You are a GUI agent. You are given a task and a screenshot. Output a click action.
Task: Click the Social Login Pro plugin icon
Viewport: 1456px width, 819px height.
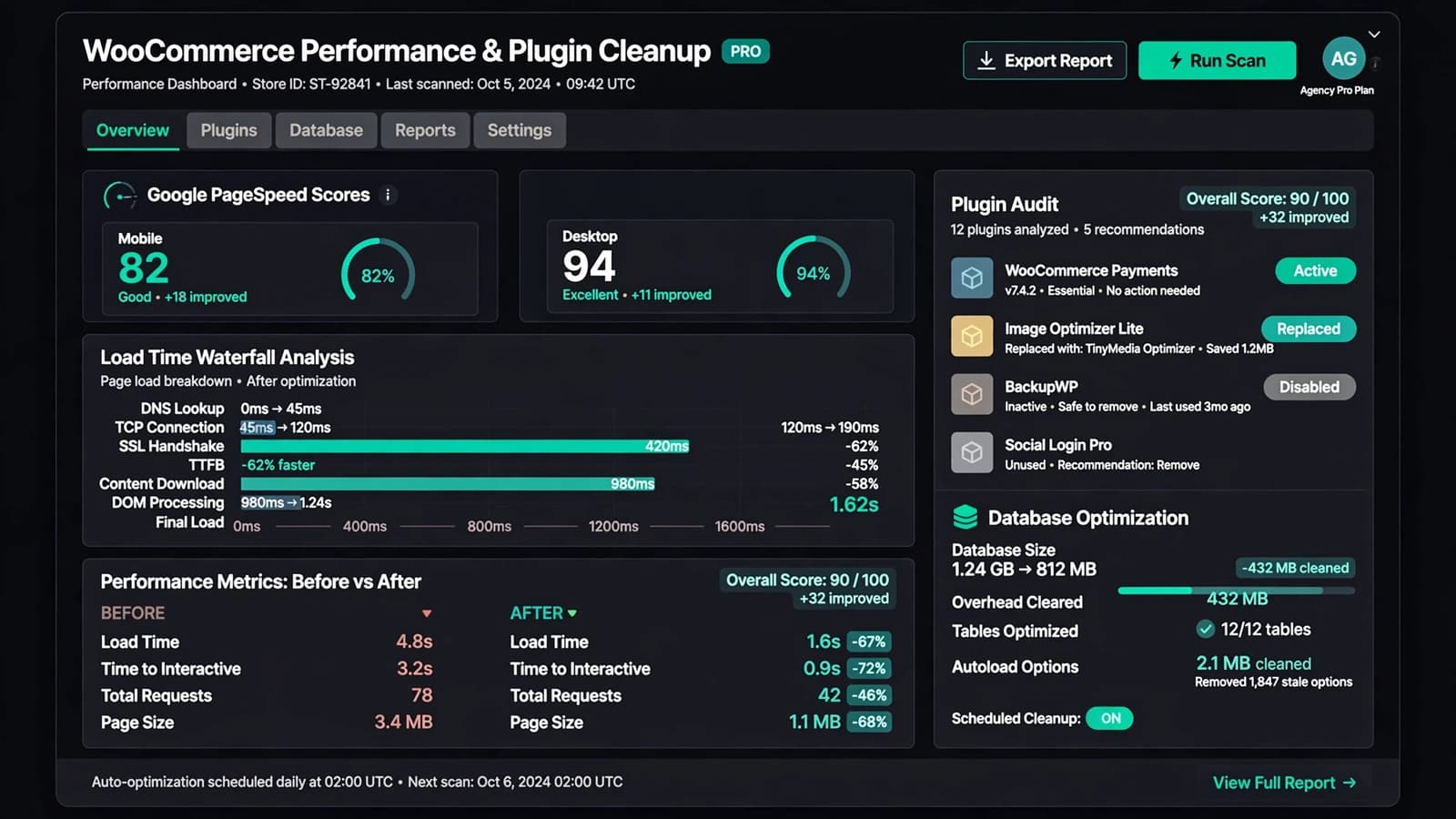(x=972, y=452)
